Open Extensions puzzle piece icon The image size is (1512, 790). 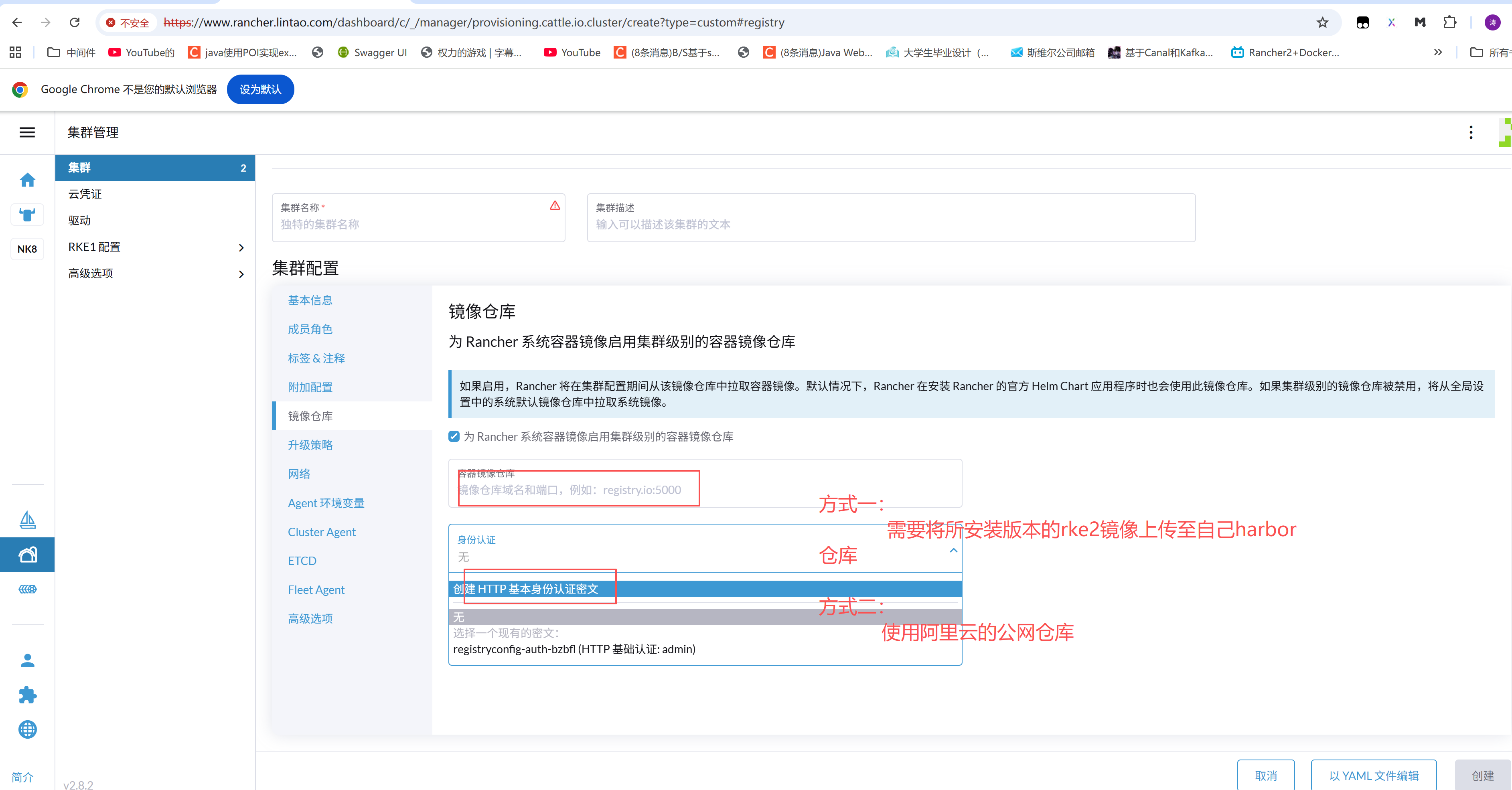(28, 695)
